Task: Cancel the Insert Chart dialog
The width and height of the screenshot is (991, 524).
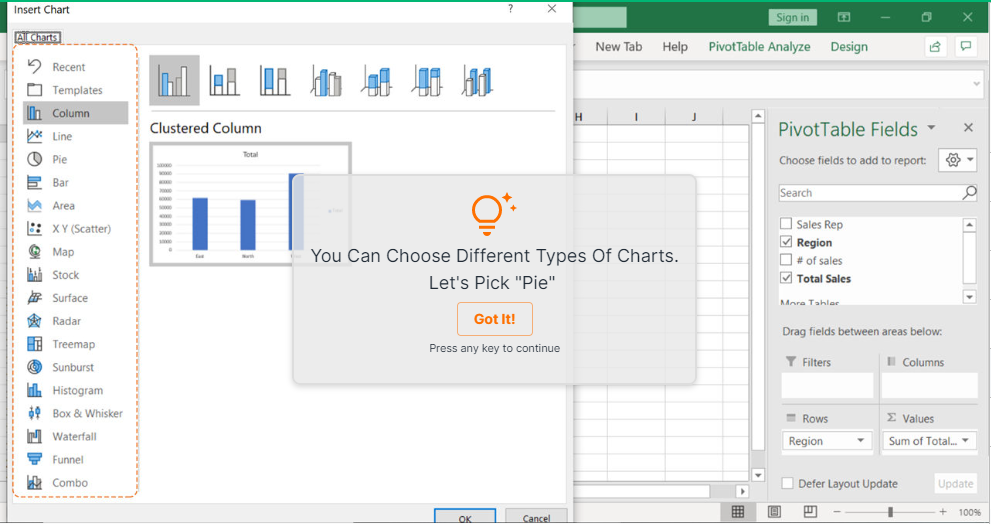Action: point(536,516)
